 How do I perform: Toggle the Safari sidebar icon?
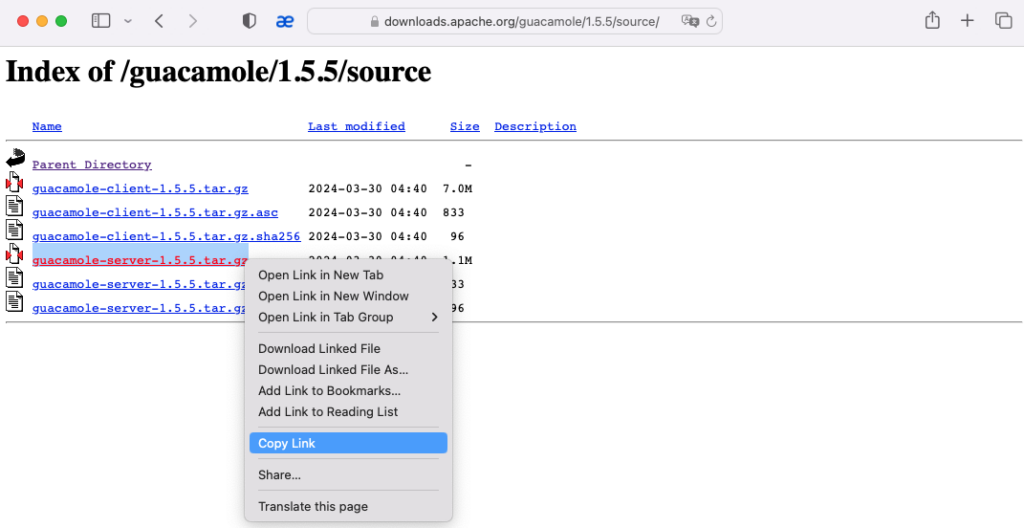coord(101,21)
